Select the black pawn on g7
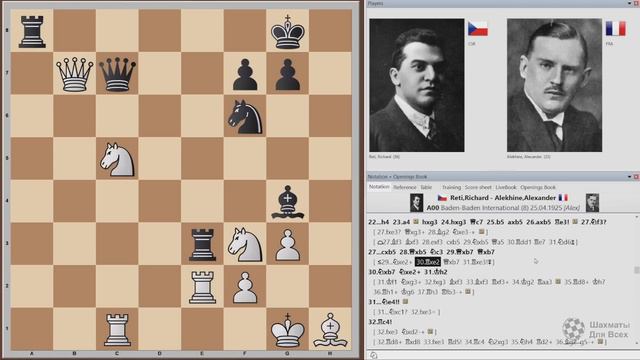Image resolution: width=640 pixels, height=360 pixels. click(x=288, y=74)
